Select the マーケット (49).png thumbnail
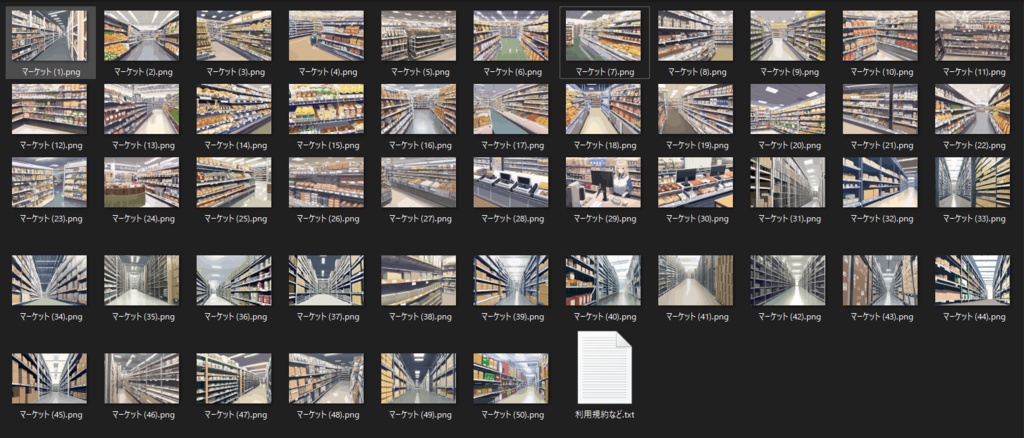This screenshot has height=438, width=1024. [419, 378]
